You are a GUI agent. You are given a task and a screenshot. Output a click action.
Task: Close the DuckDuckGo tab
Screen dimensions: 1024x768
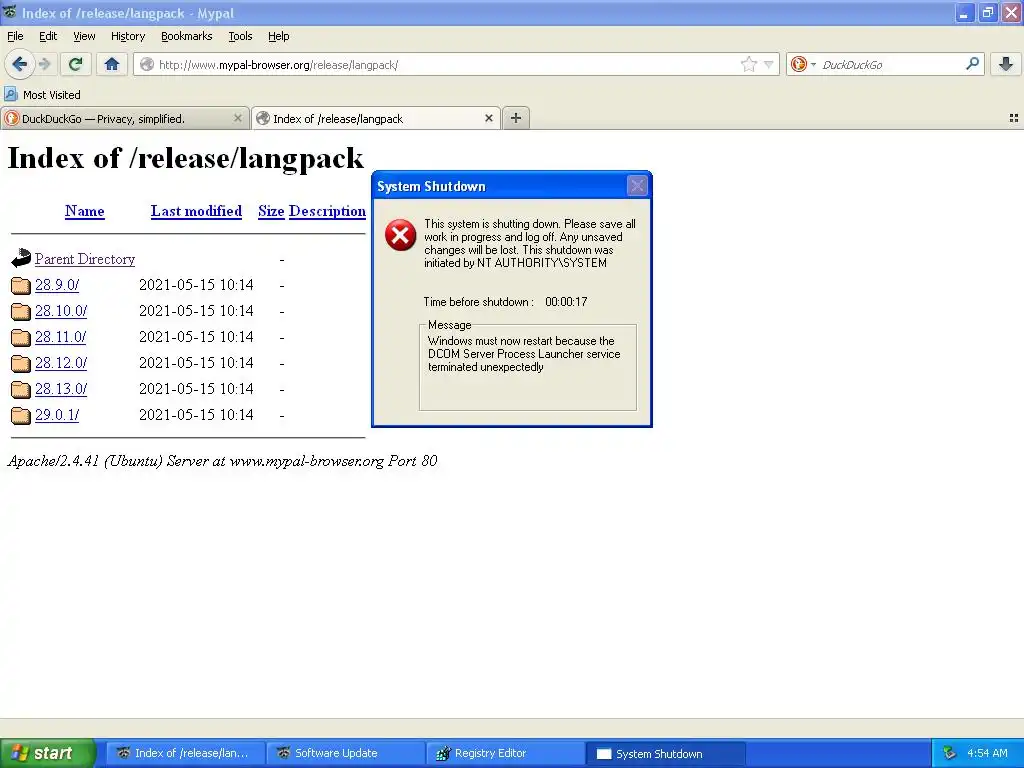pos(238,118)
